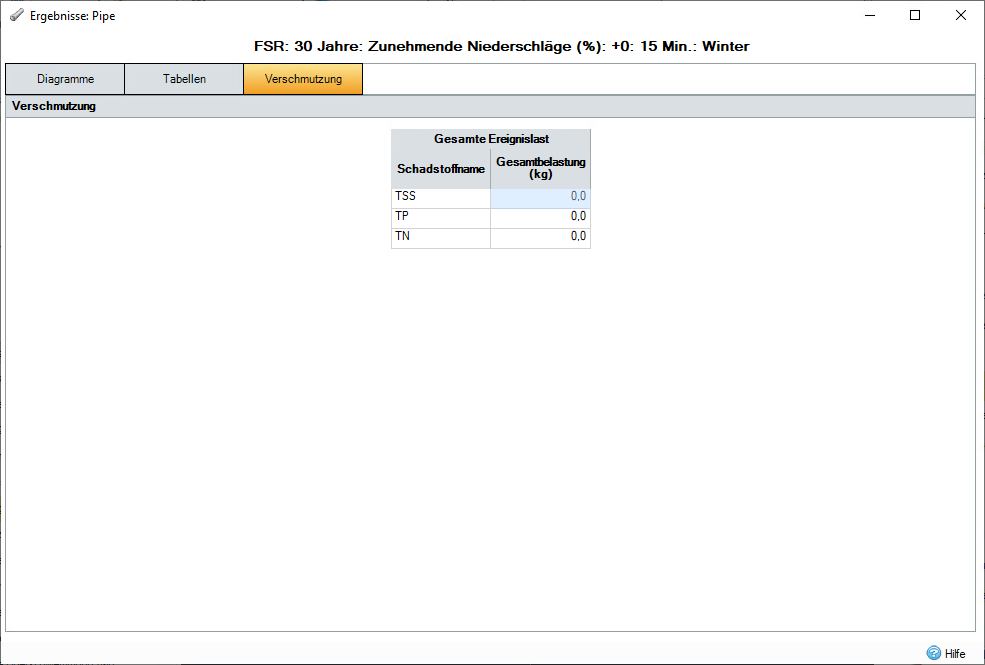The image size is (985, 665).
Task: Click the Gesamtbelastung (kg) column header
Action: pos(541,168)
